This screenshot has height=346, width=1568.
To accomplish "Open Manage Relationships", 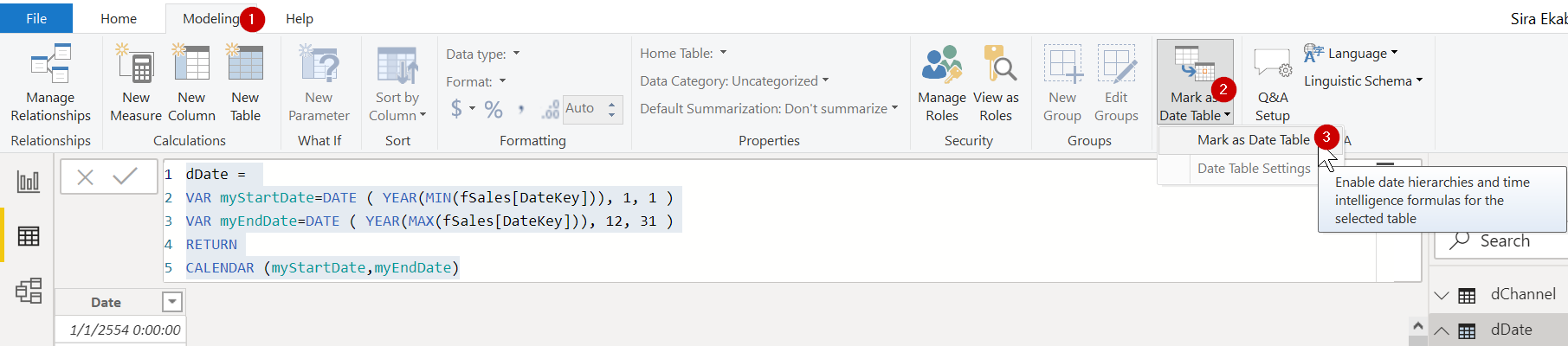I will [50, 83].
